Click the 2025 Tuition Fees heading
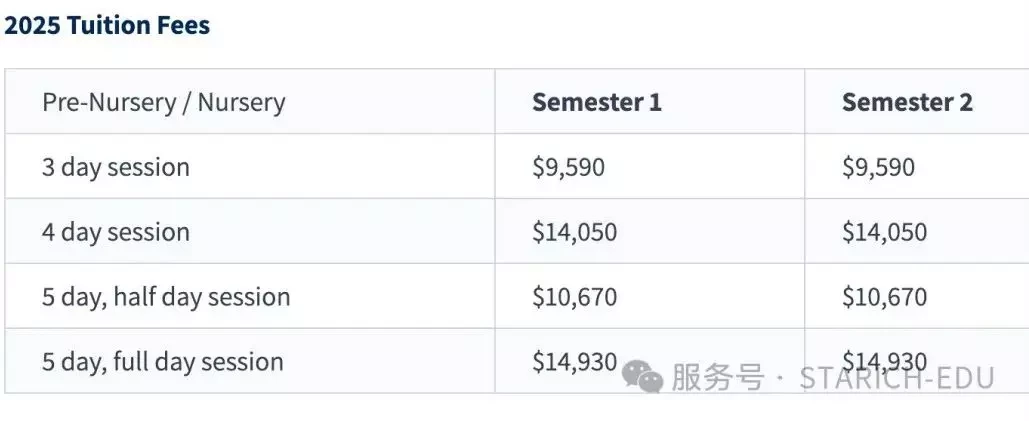Image resolution: width=1029 pixels, height=421 pixels. tap(107, 26)
